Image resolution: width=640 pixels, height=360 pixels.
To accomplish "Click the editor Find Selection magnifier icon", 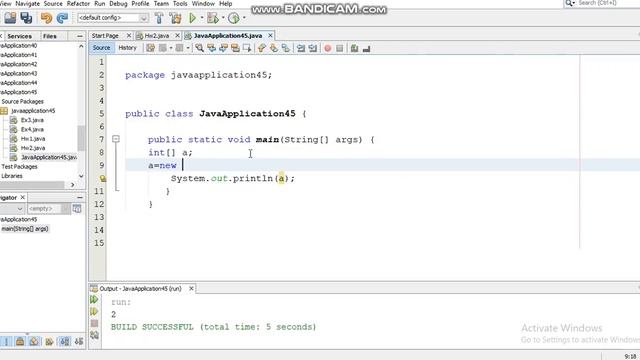I will click(199, 48).
